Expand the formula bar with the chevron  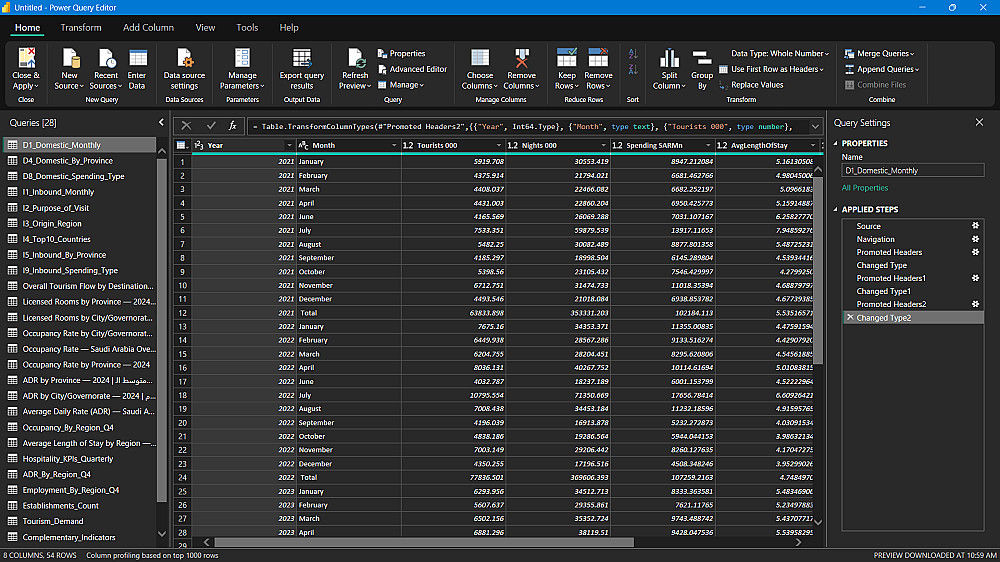click(x=815, y=126)
